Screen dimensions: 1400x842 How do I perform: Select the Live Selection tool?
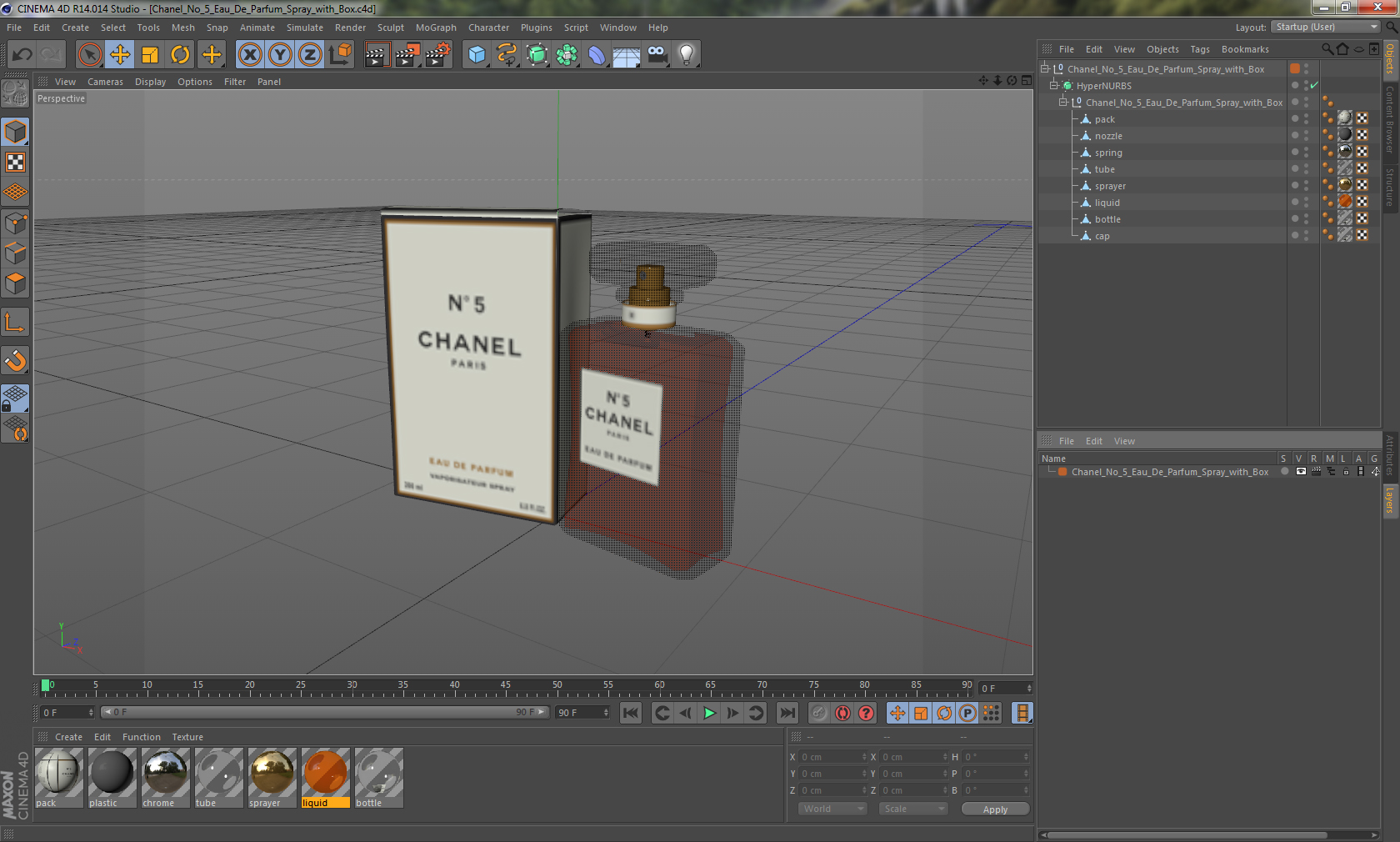pos(89,55)
